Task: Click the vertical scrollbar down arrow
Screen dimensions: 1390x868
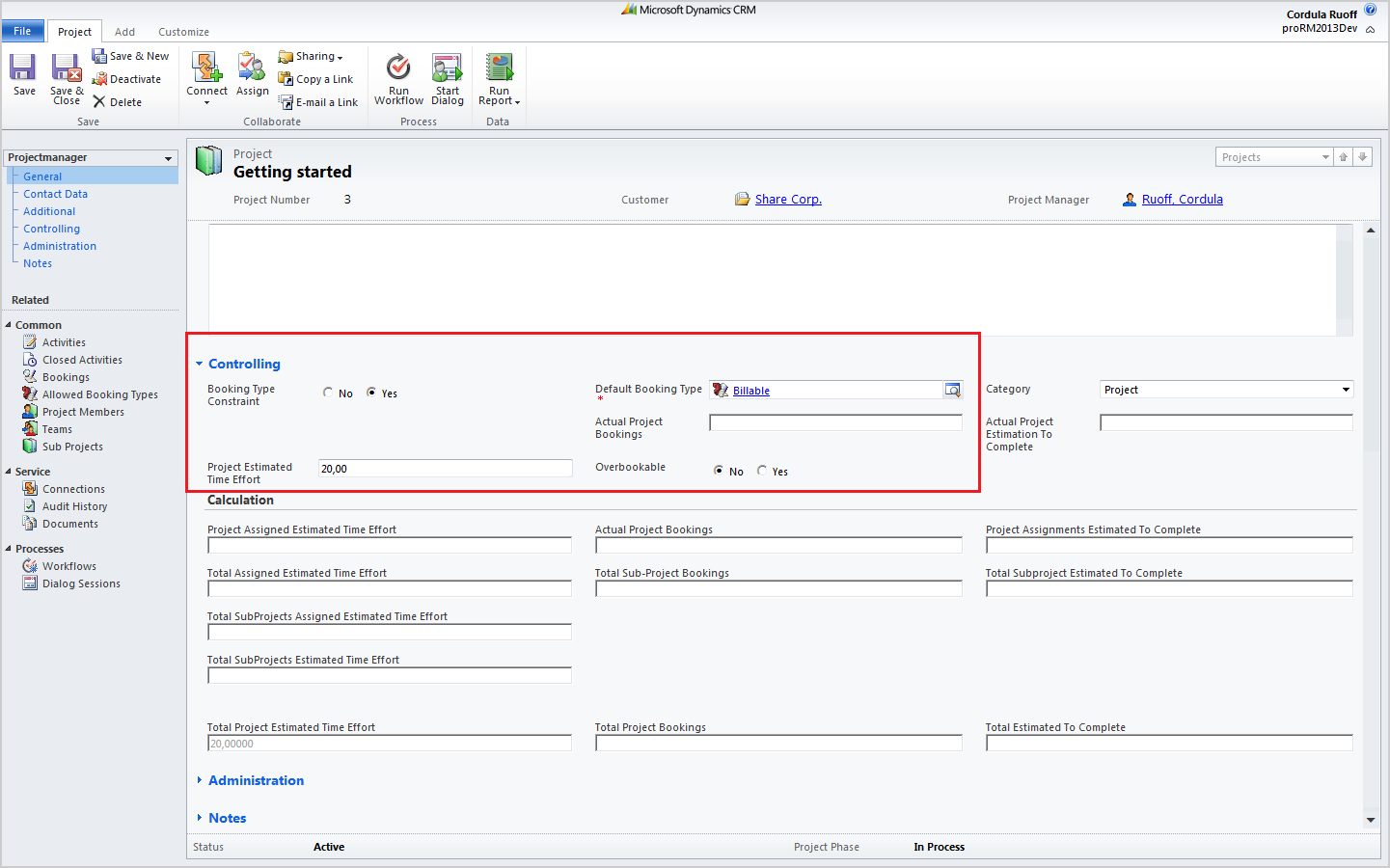Action: [1371, 820]
